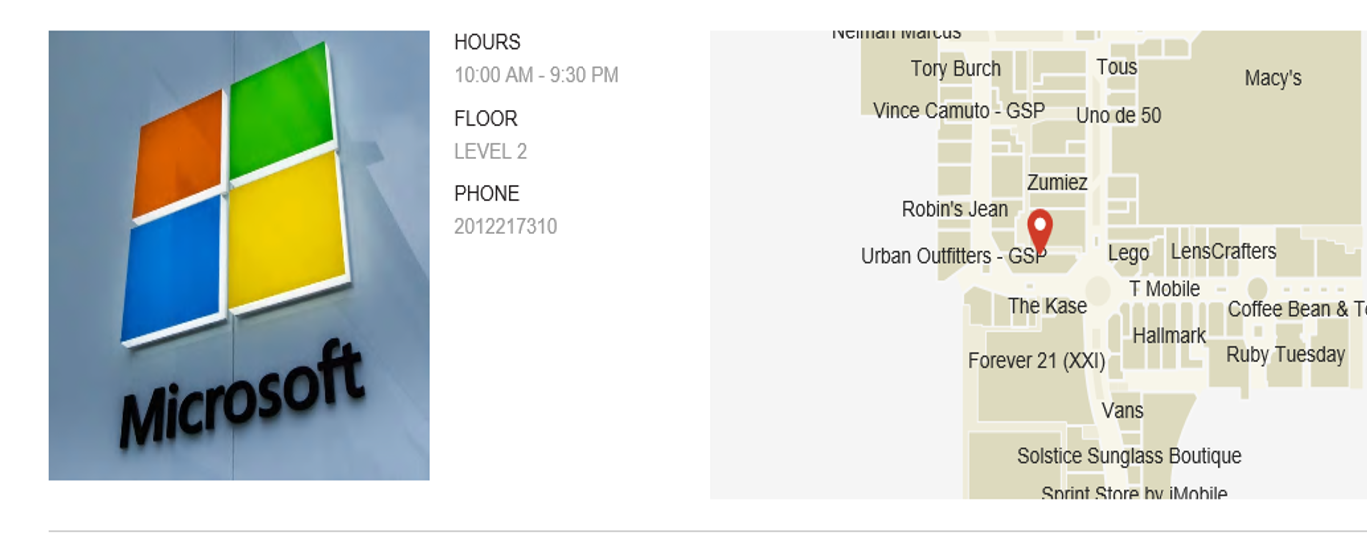Click the store phone number 2012217310
The height and width of the screenshot is (547, 1367).
pyautogui.click(x=505, y=227)
